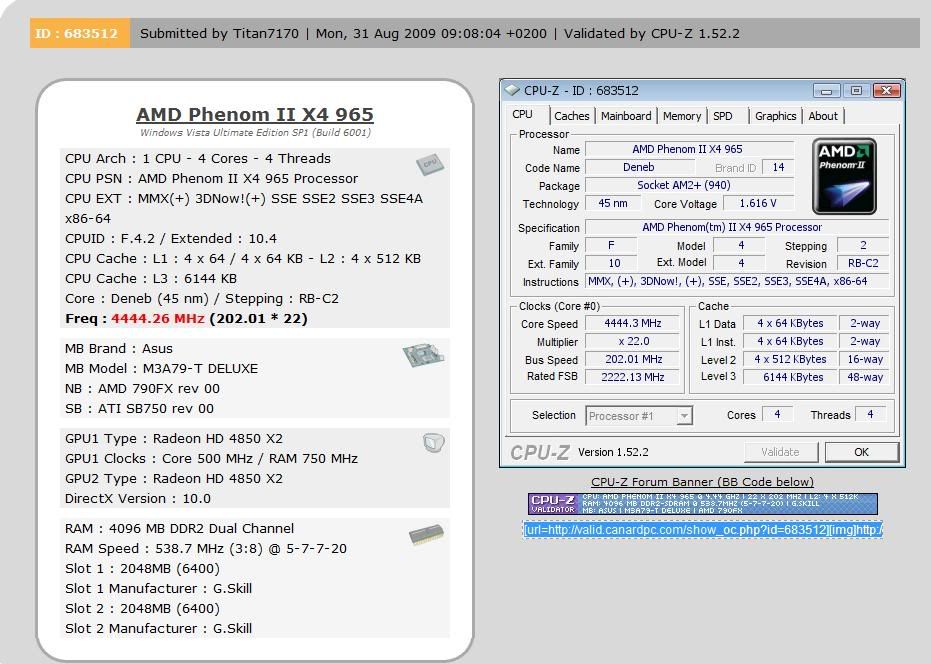Click the Name field AMD Phenom II X4 965

tap(687, 149)
